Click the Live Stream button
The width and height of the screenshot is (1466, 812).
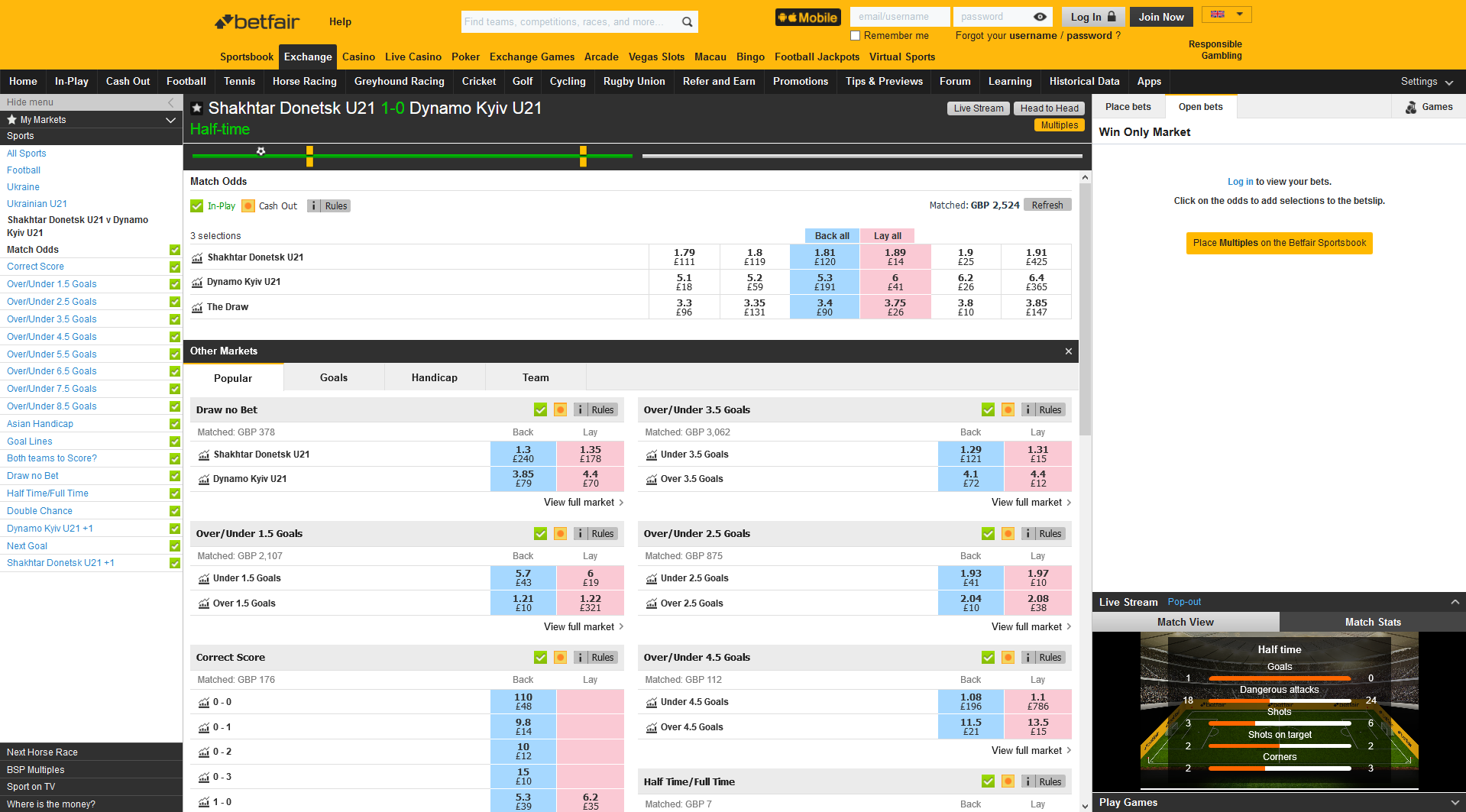[979, 108]
